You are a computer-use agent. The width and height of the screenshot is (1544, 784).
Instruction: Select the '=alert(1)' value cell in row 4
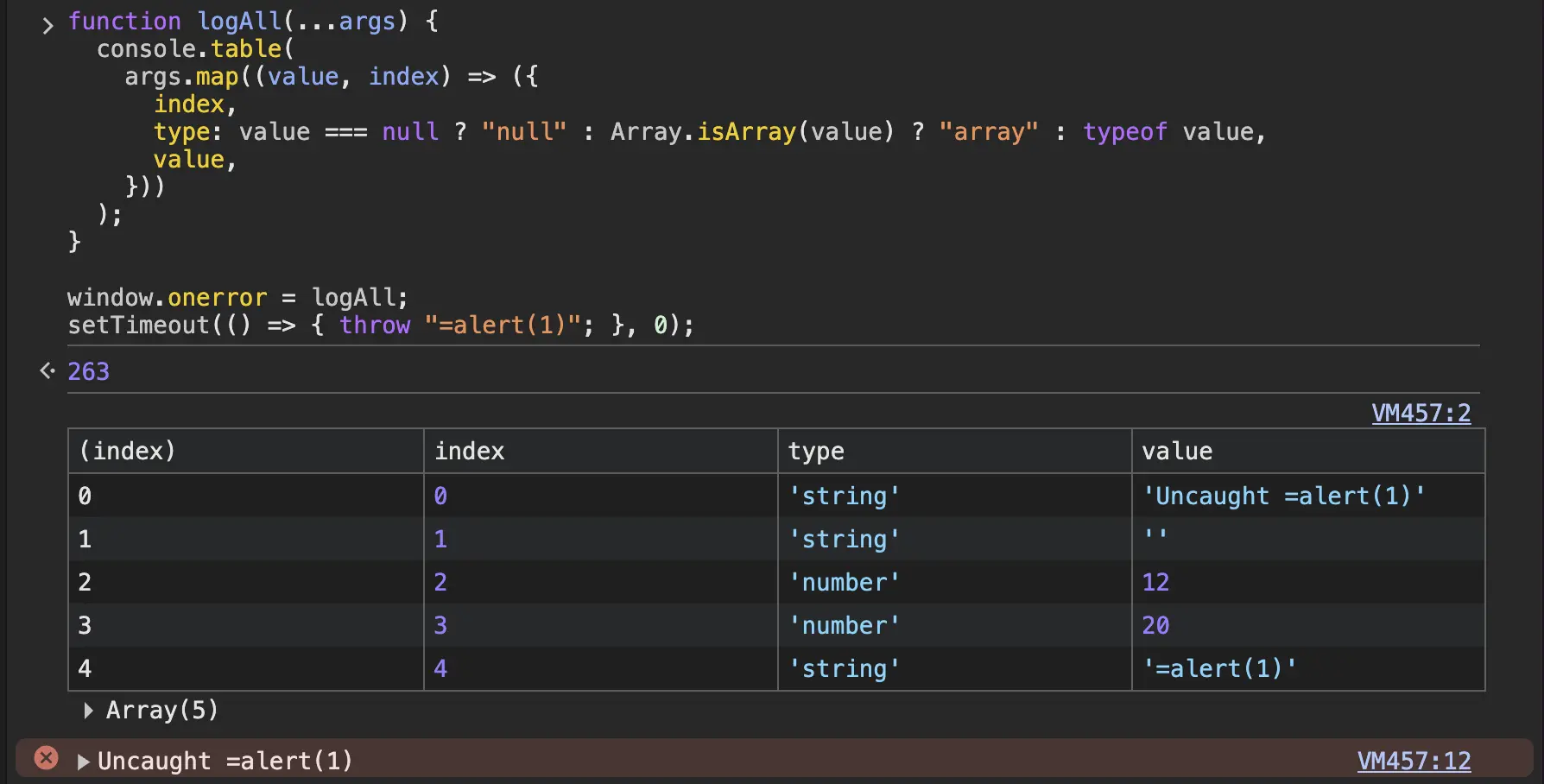[x=1308, y=668]
